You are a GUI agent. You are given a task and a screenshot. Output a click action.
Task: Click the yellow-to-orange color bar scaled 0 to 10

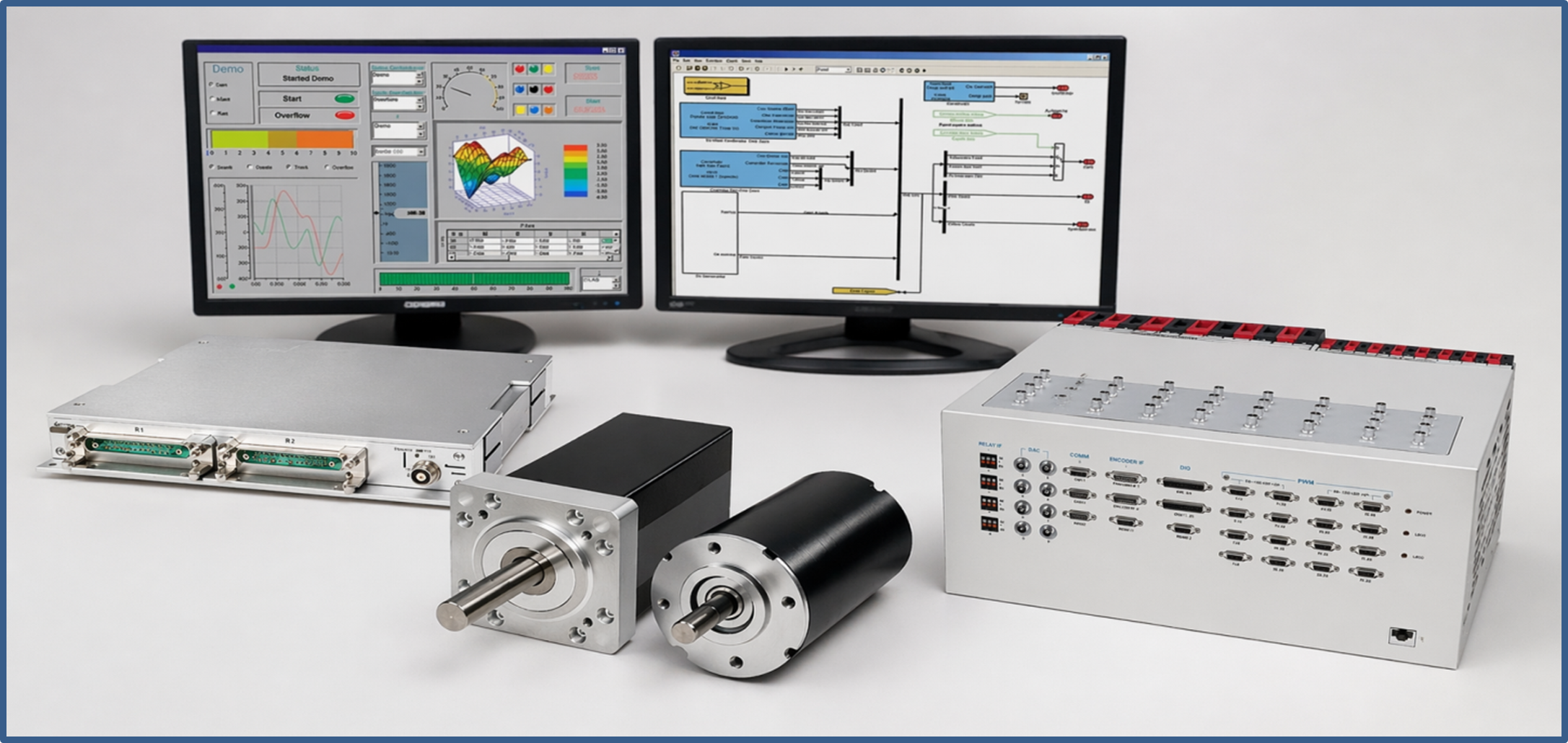click(282, 139)
